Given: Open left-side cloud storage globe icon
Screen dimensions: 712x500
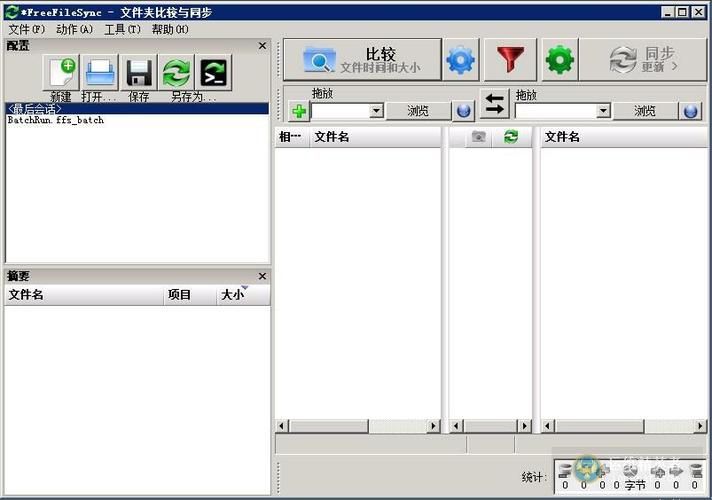Looking at the screenshot, I should coord(463,111).
